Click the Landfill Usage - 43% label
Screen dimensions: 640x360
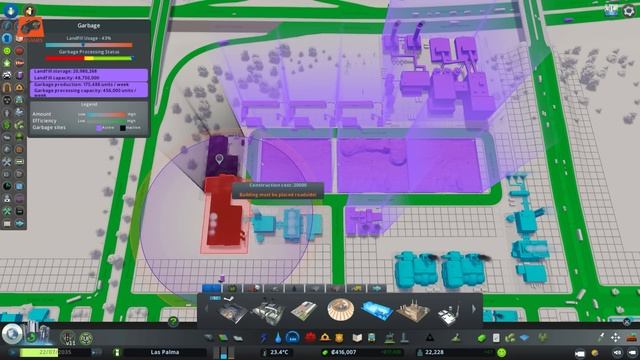pos(89,38)
